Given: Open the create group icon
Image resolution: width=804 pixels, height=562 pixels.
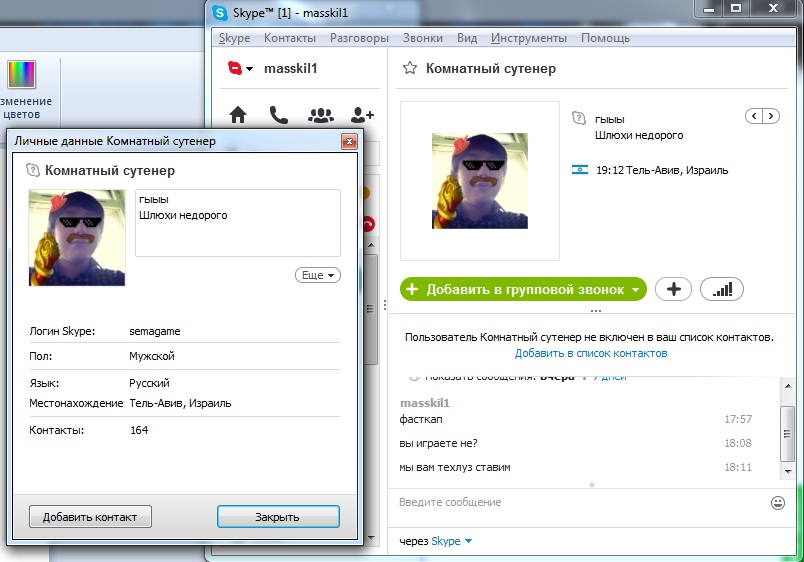Looking at the screenshot, I should point(320,115).
